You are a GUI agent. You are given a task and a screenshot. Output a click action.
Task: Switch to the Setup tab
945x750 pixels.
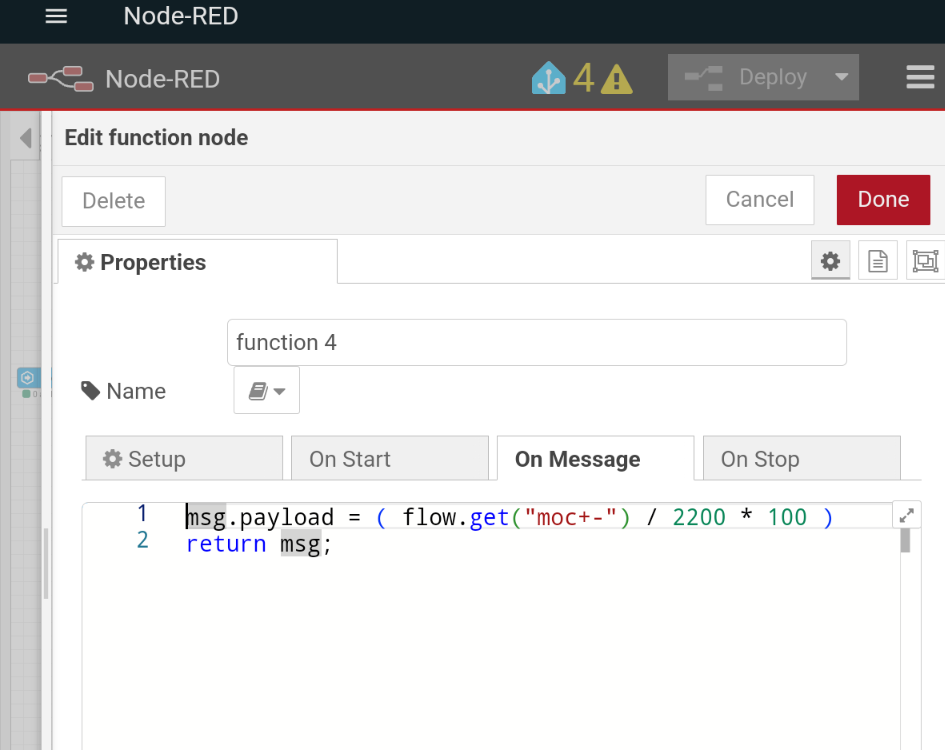184,459
